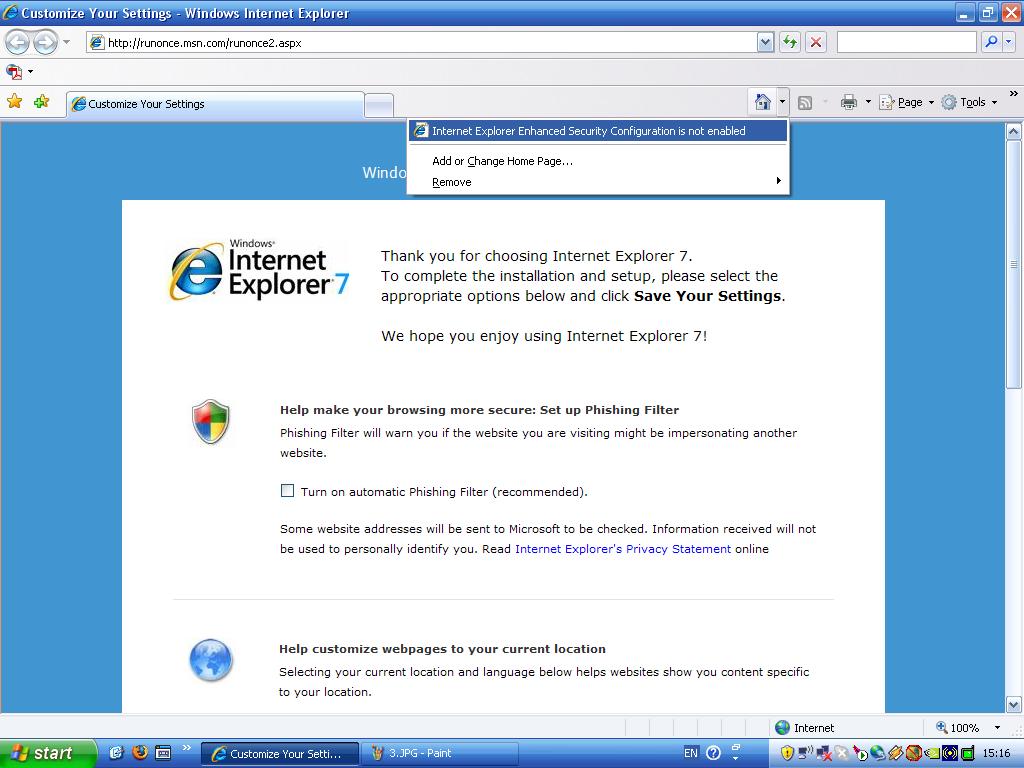Open the address bar history dropdown
The height and width of the screenshot is (768, 1024).
765,43
